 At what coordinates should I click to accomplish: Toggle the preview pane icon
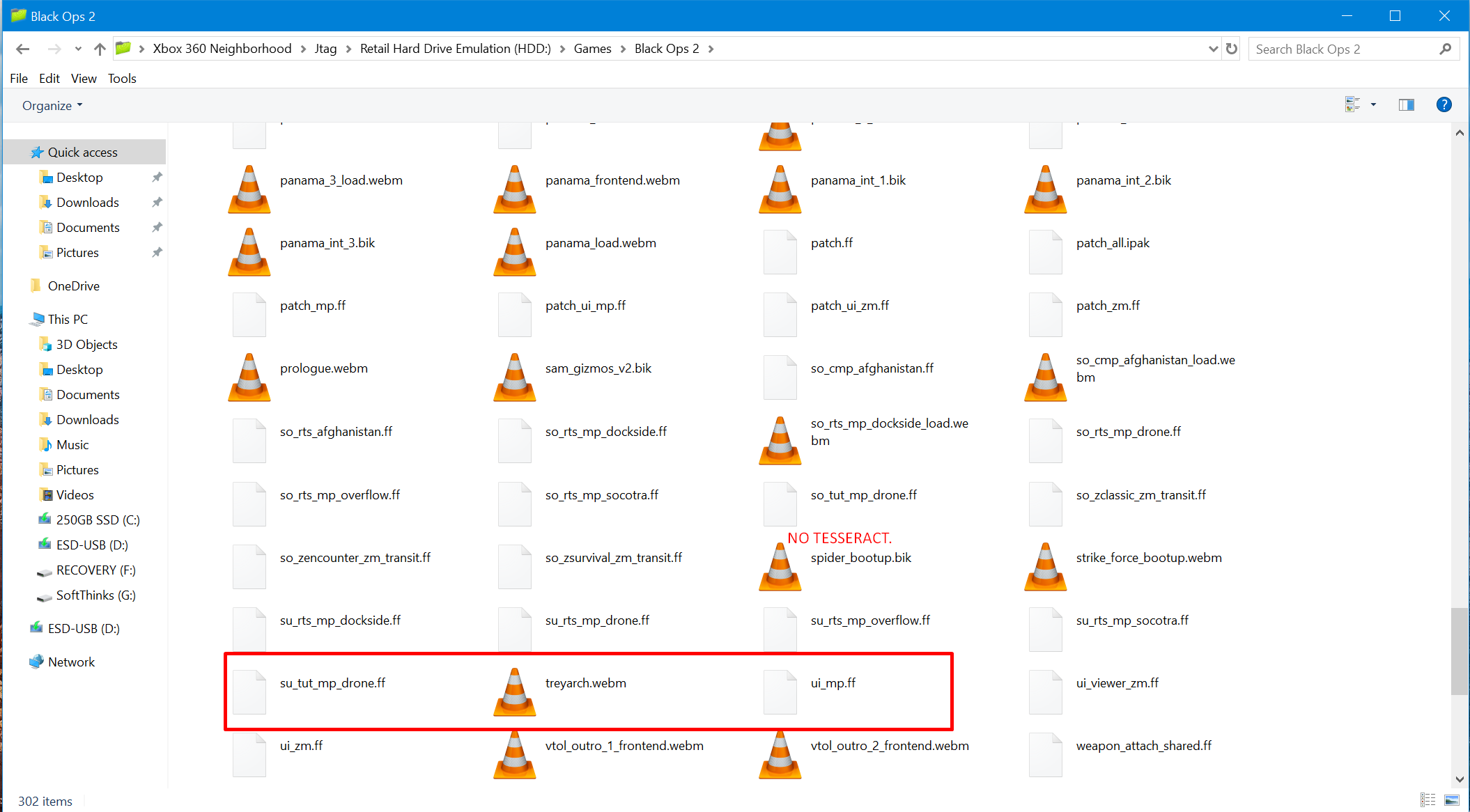click(1406, 105)
